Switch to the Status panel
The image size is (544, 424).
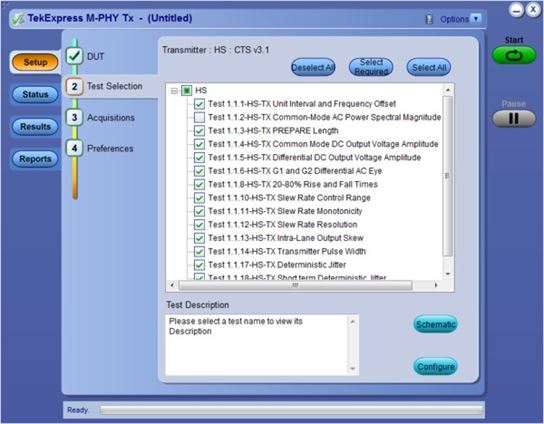point(35,94)
